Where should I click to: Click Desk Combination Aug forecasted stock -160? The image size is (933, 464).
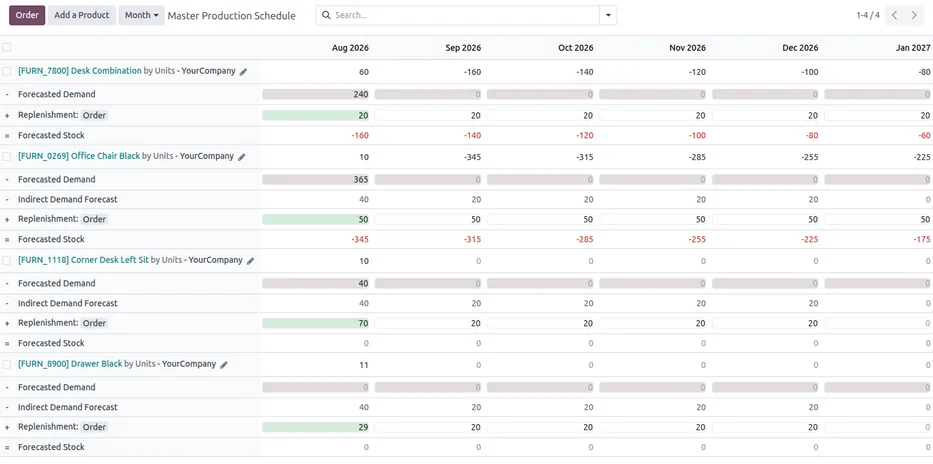[360, 136]
